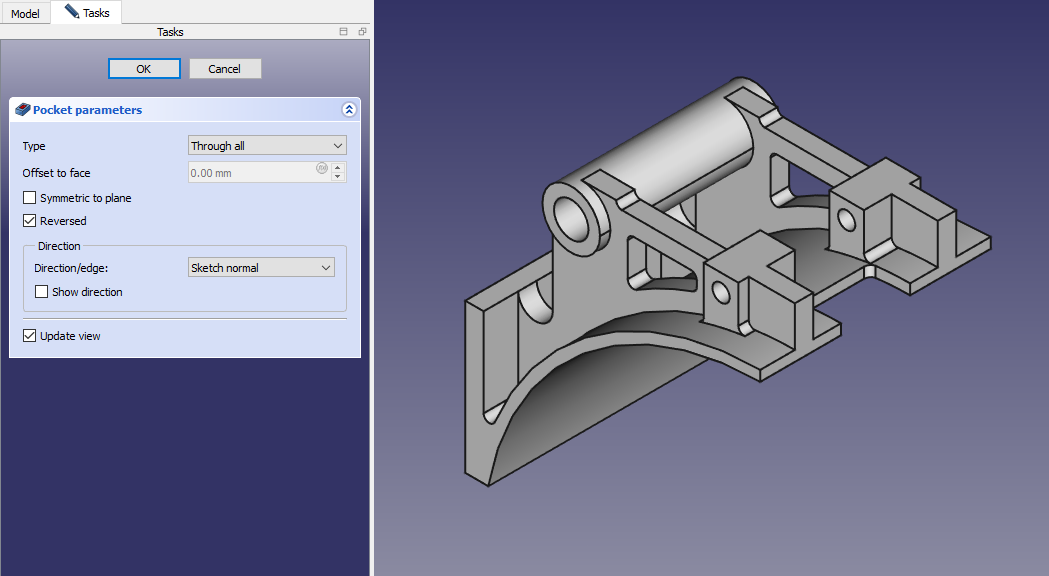1049x576 pixels.
Task: Open the Type dropdown showing Through all
Action: point(267,146)
